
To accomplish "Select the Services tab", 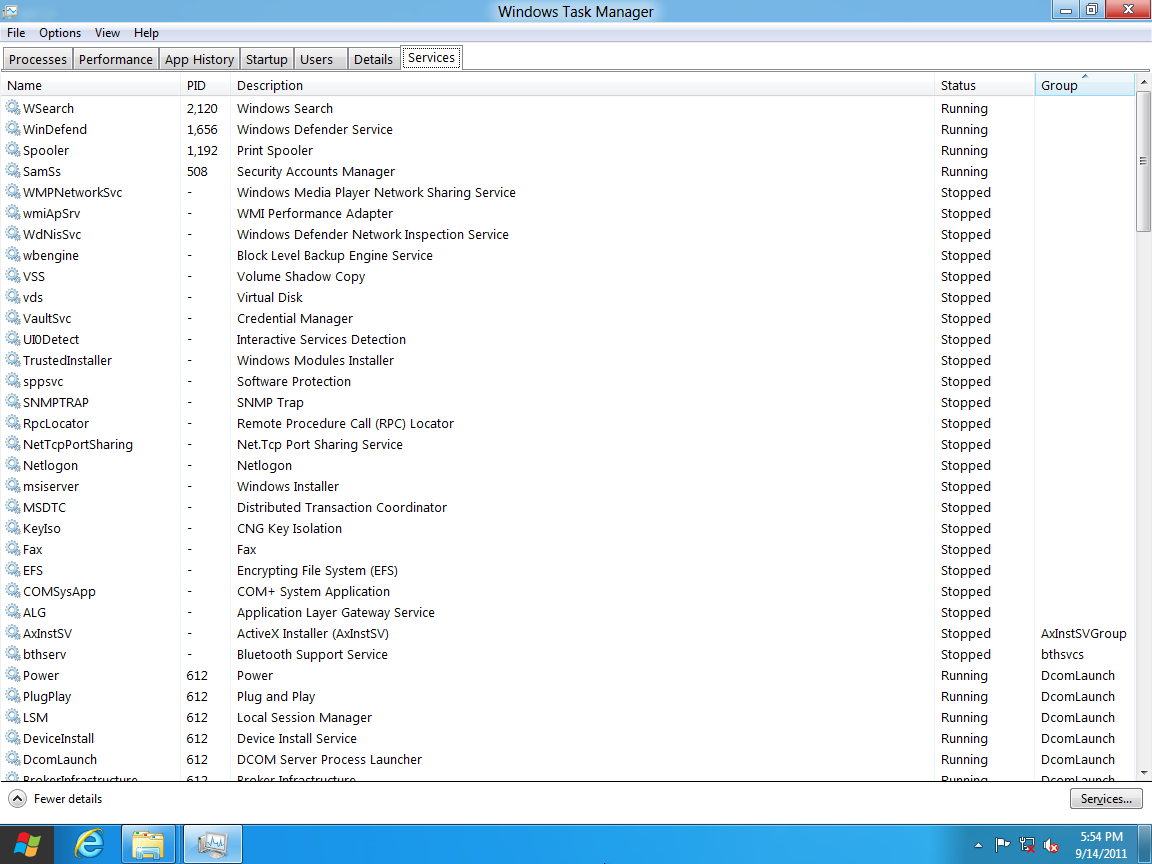I will click(x=431, y=57).
